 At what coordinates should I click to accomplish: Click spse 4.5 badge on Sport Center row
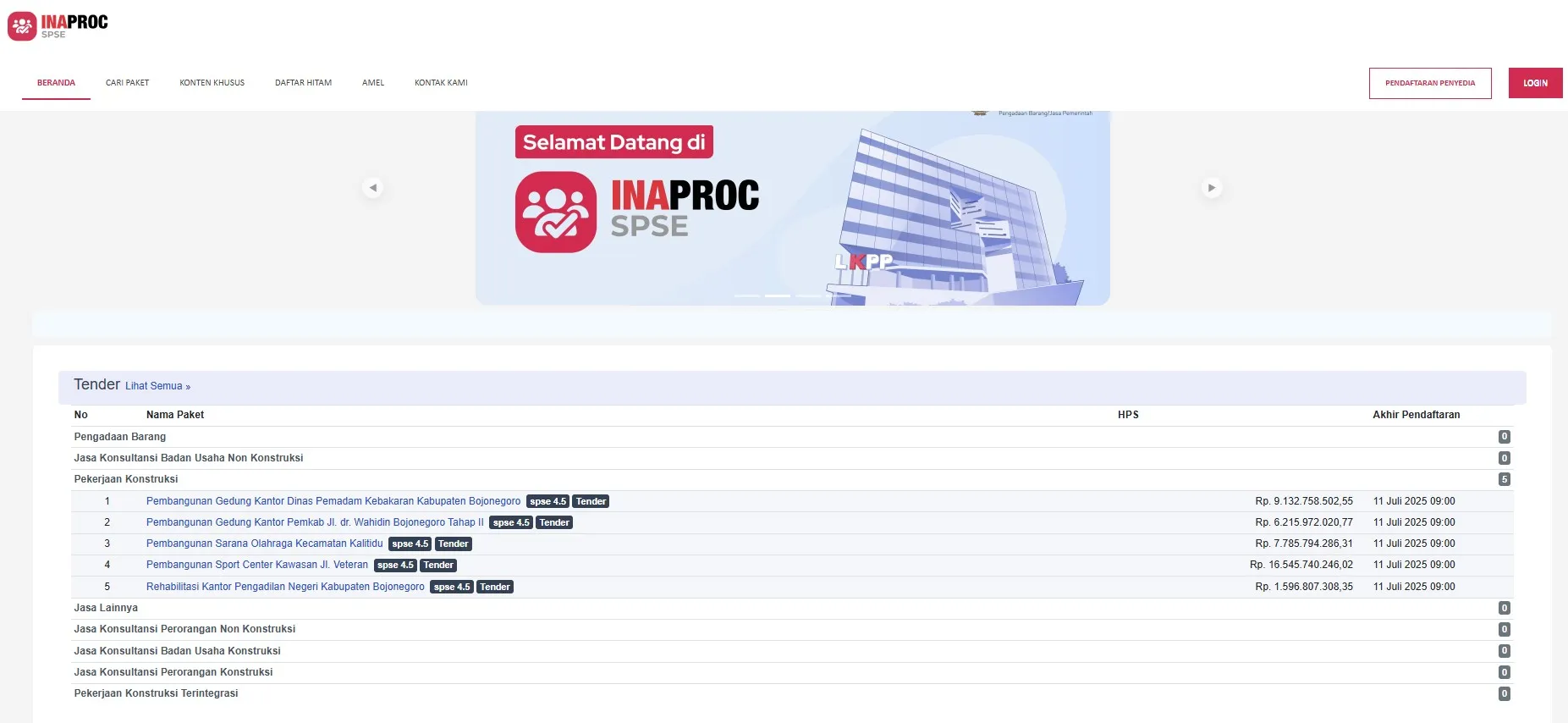pyautogui.click(x=395, y=566)
